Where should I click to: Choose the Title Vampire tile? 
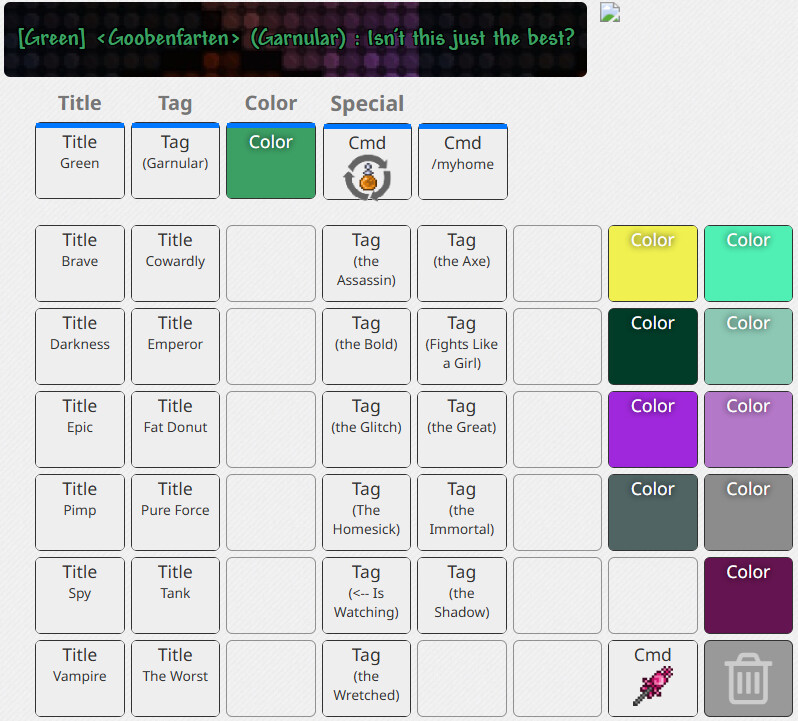point(80,679)
